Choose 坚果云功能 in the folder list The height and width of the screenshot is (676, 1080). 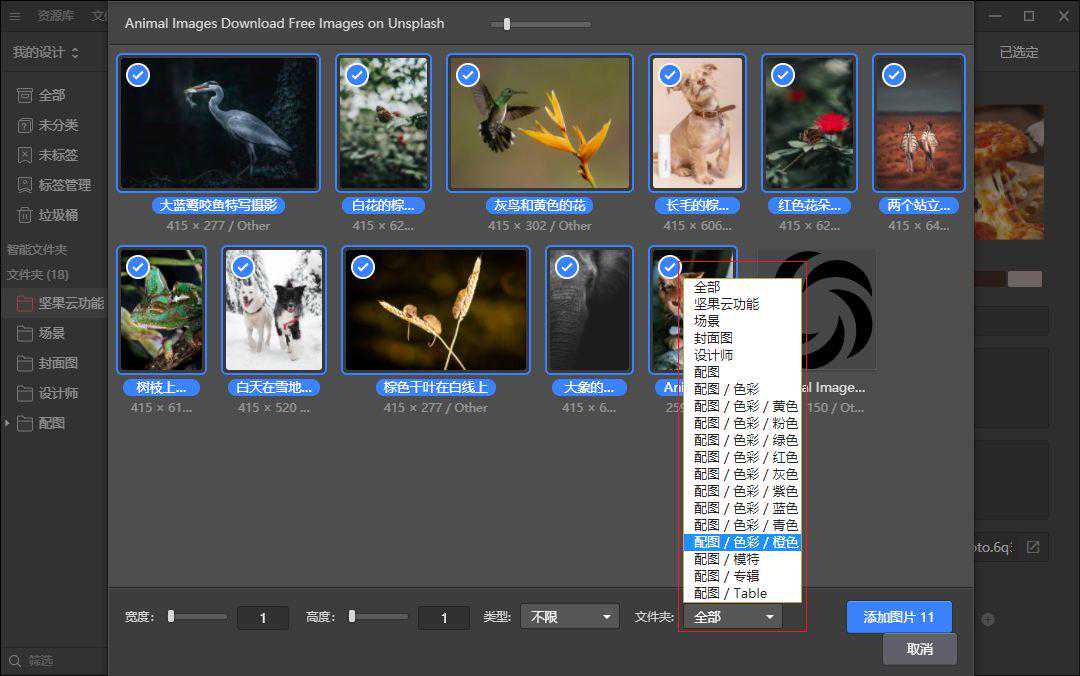pos(726,304)
